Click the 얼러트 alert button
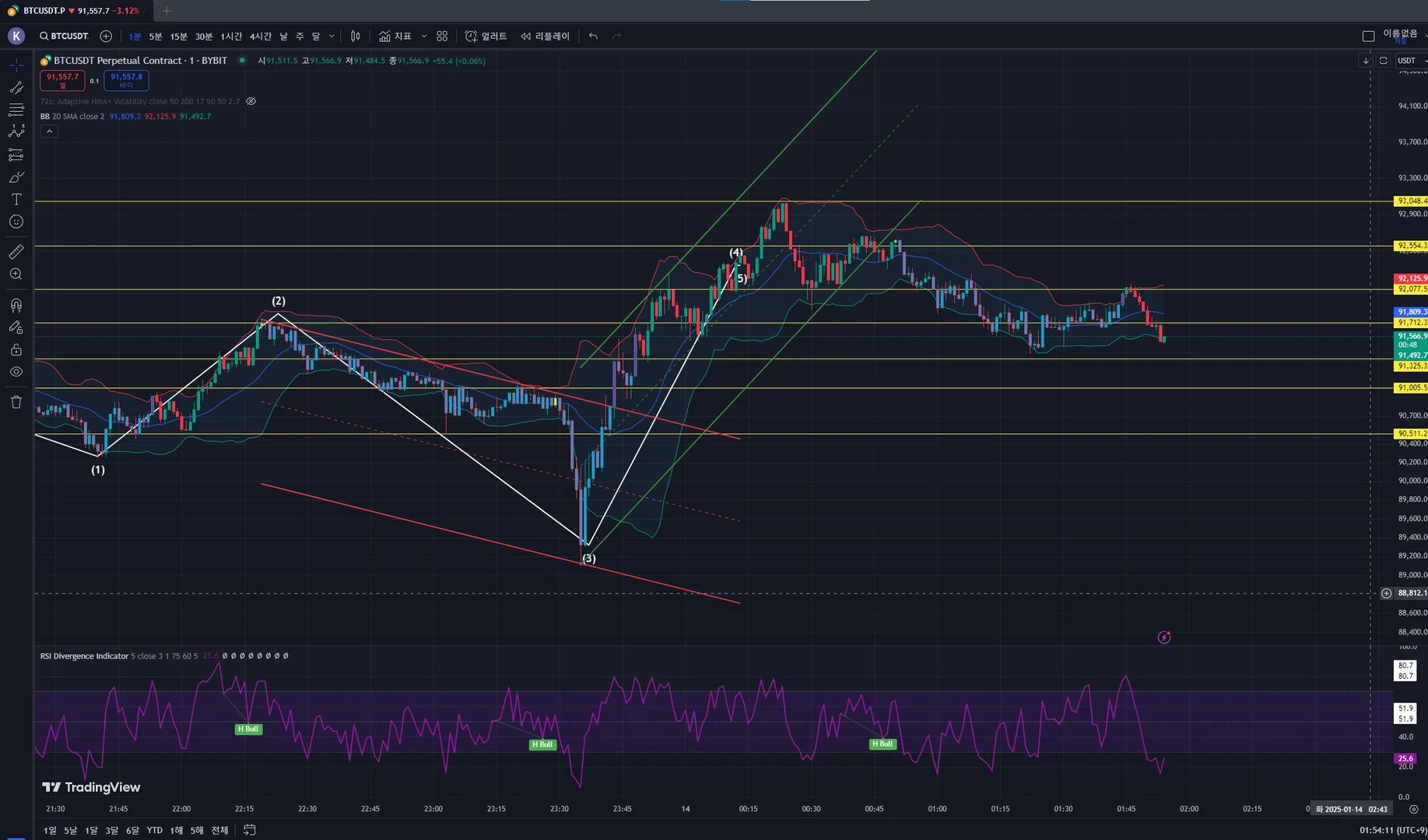This screenshot has width=1428, height=840. (x=486, y=37)
